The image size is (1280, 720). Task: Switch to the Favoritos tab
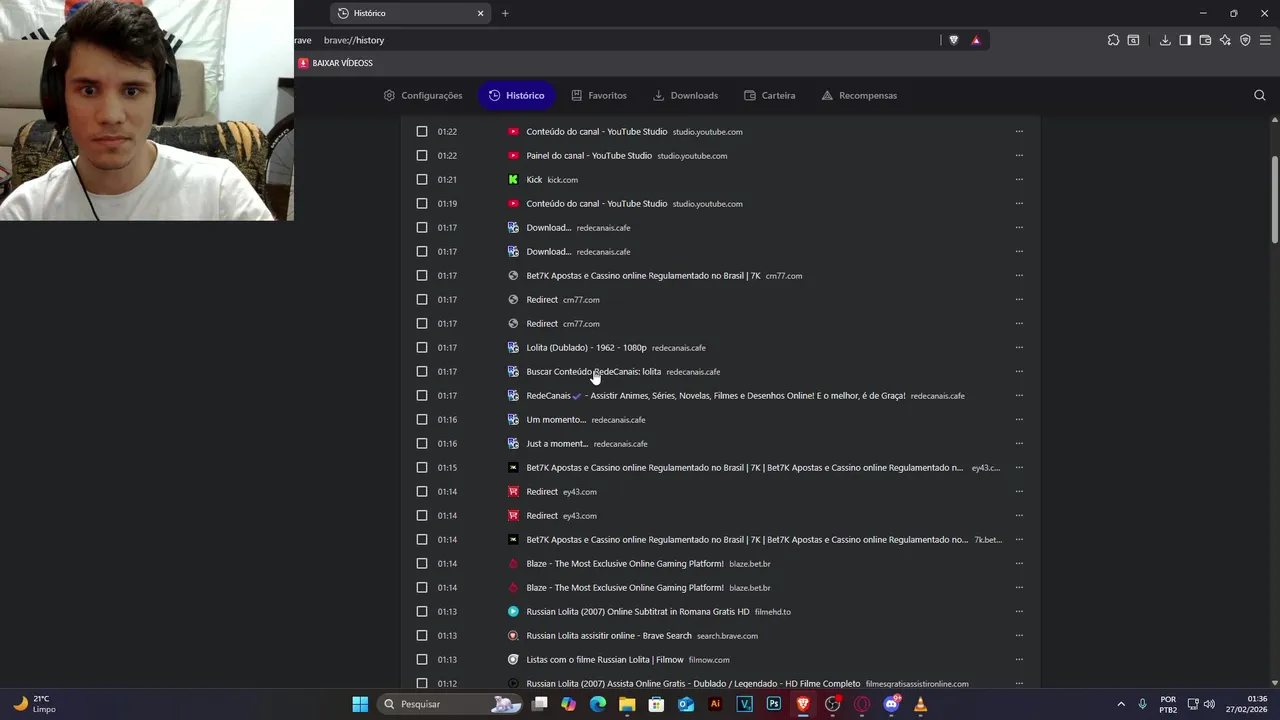point(599,95)
